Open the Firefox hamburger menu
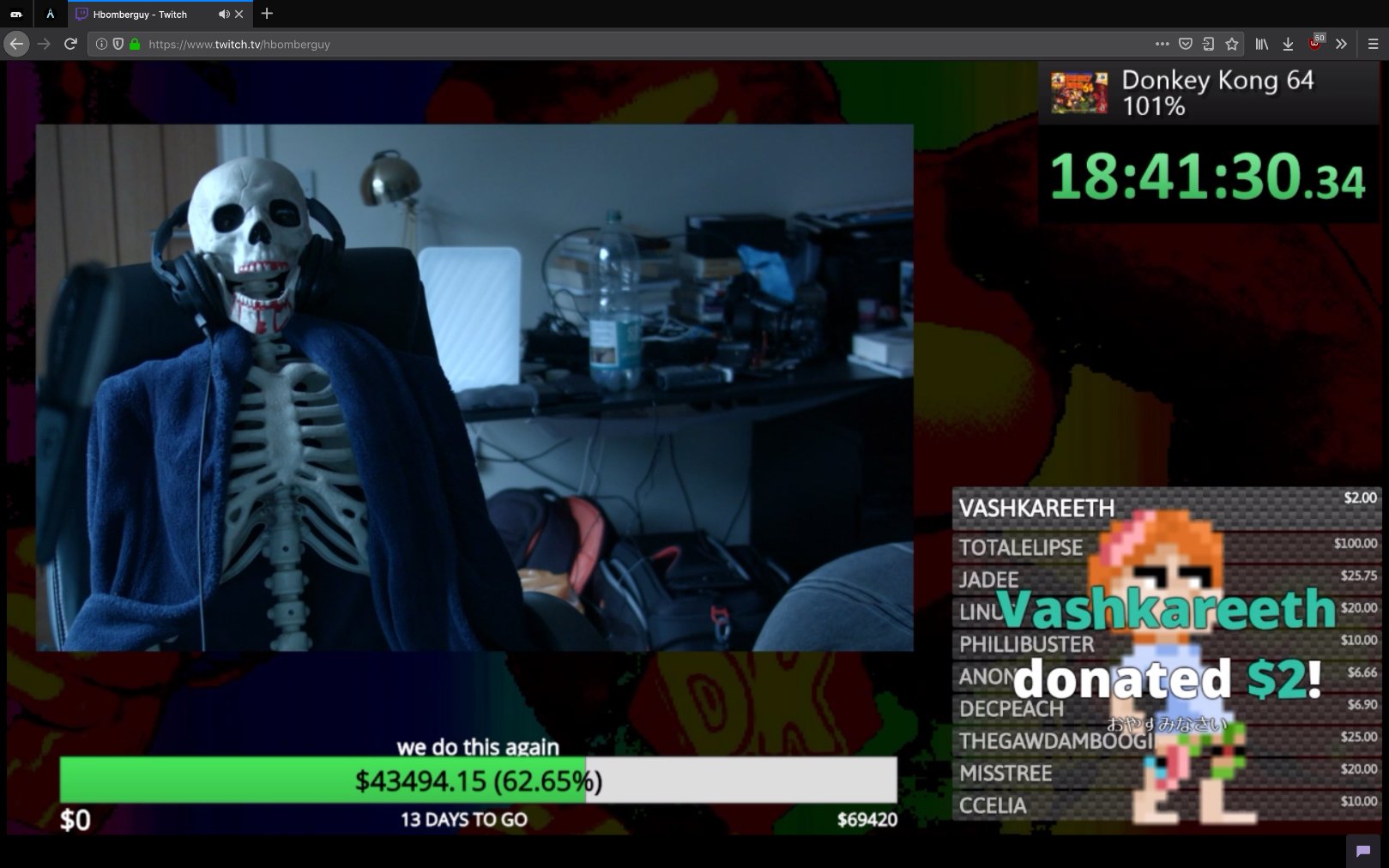This screenshot has height=868, width=1389. (x=1373, y=44)
